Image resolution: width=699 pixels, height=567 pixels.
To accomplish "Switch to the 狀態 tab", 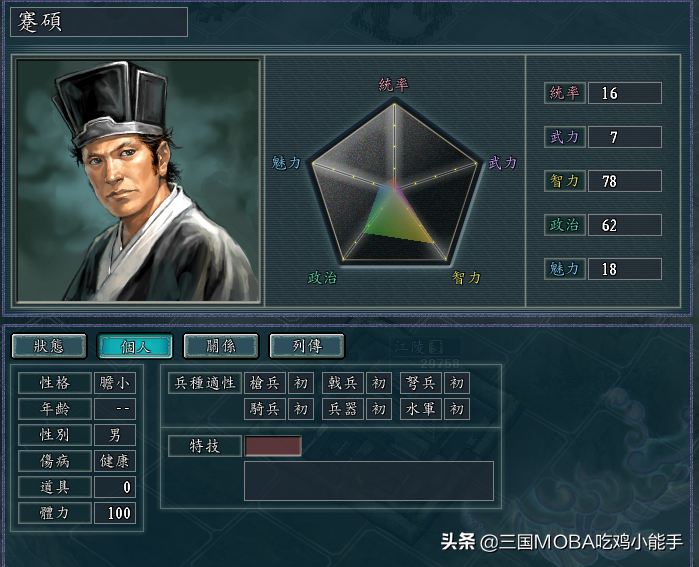I will pyautogui.click(x=49, y=346).
